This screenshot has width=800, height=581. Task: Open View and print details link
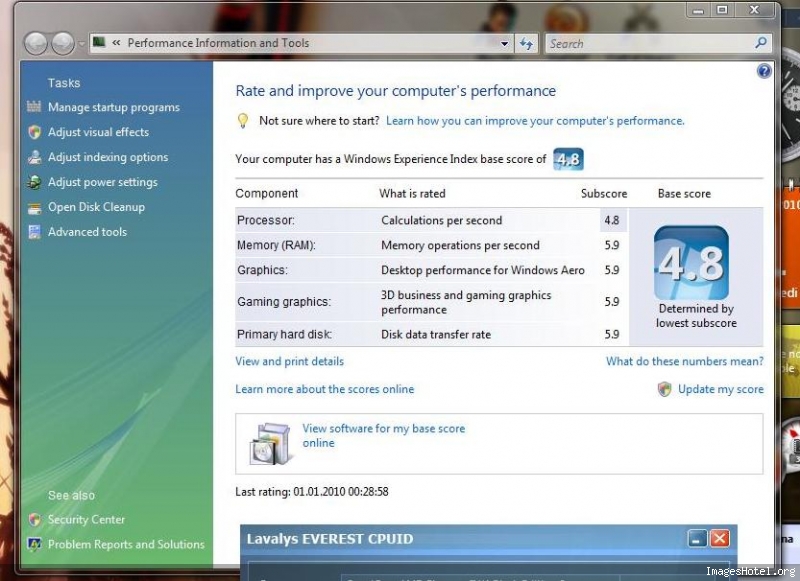(x=289, y=362)
